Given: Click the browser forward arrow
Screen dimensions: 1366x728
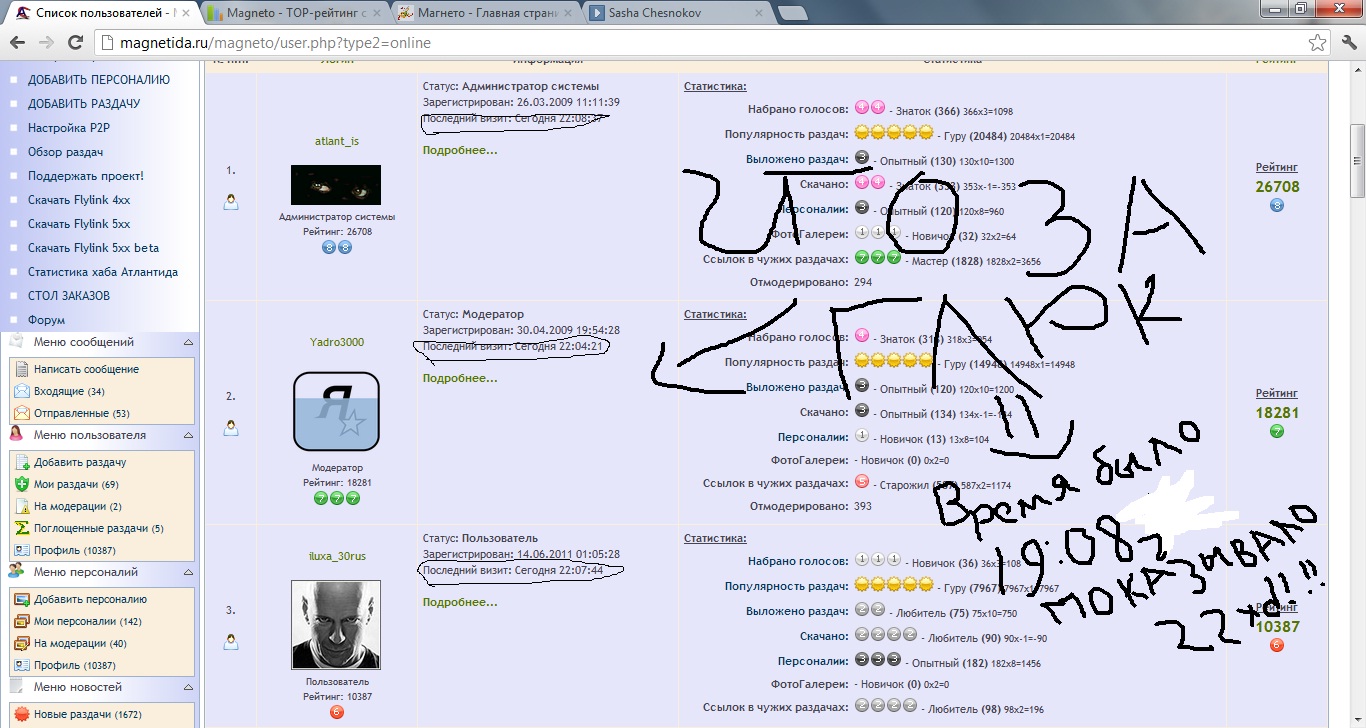Looking at the screenshot, I should tap(46, 43).
